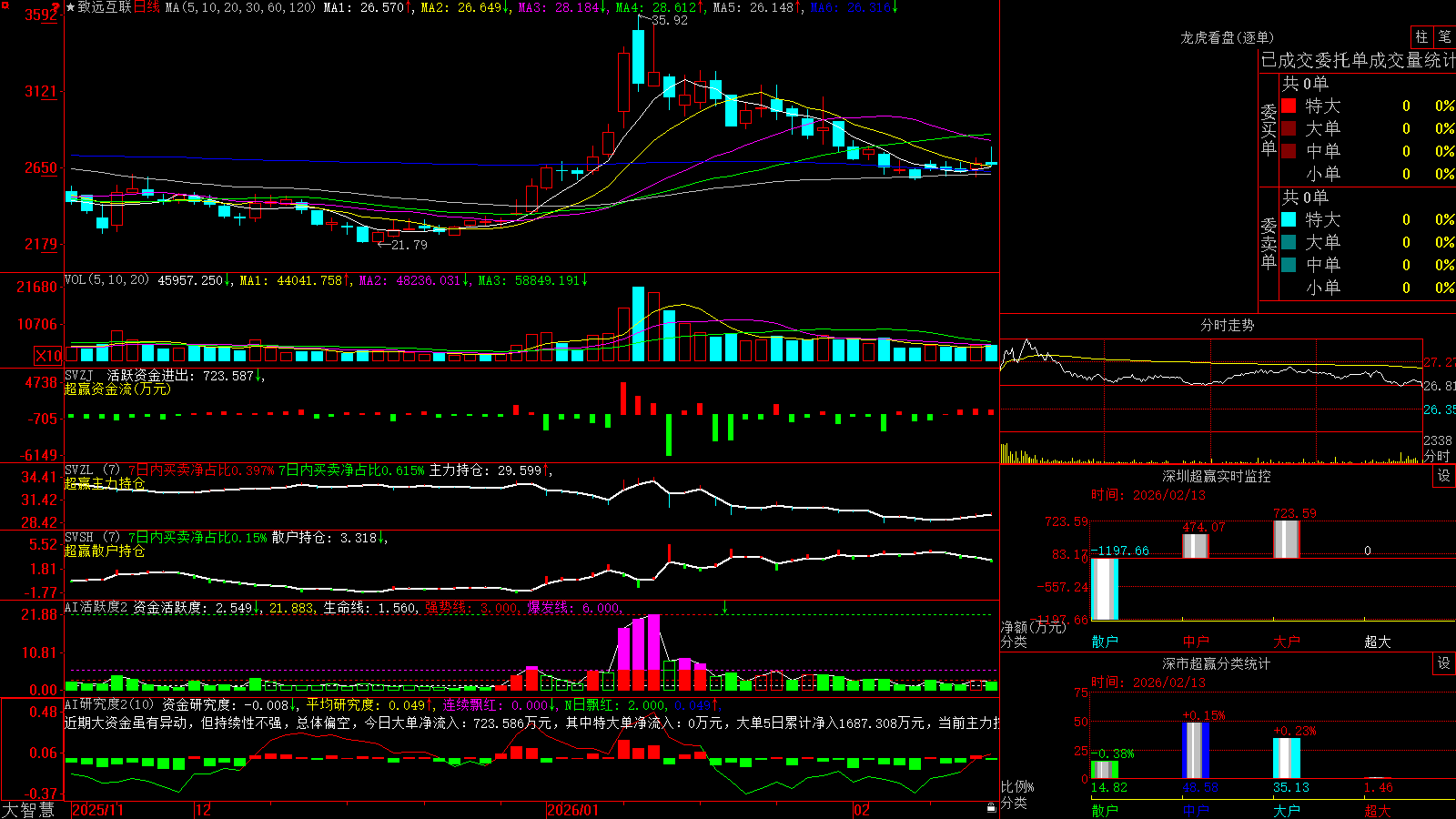1456x819 pixels.
Task: Click the star icon before 致远互联
Action: 70,7
